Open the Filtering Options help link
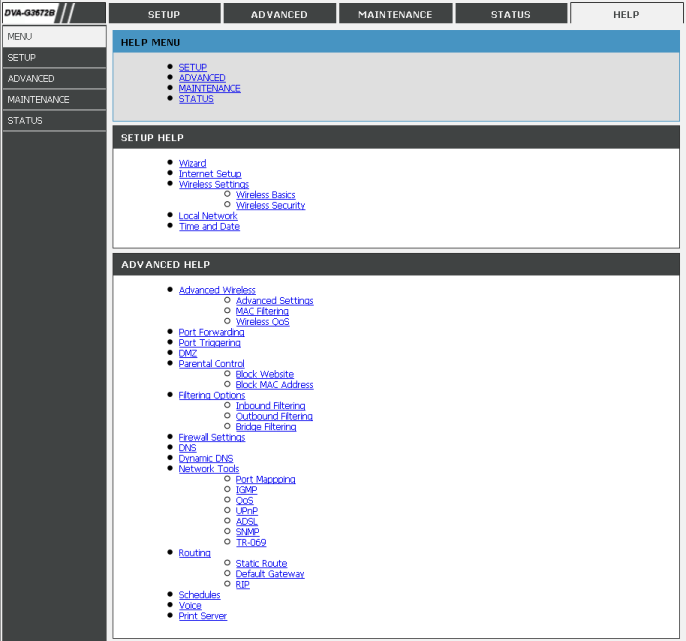The width and height of the screenshot is (686, 641). (212, 395)
